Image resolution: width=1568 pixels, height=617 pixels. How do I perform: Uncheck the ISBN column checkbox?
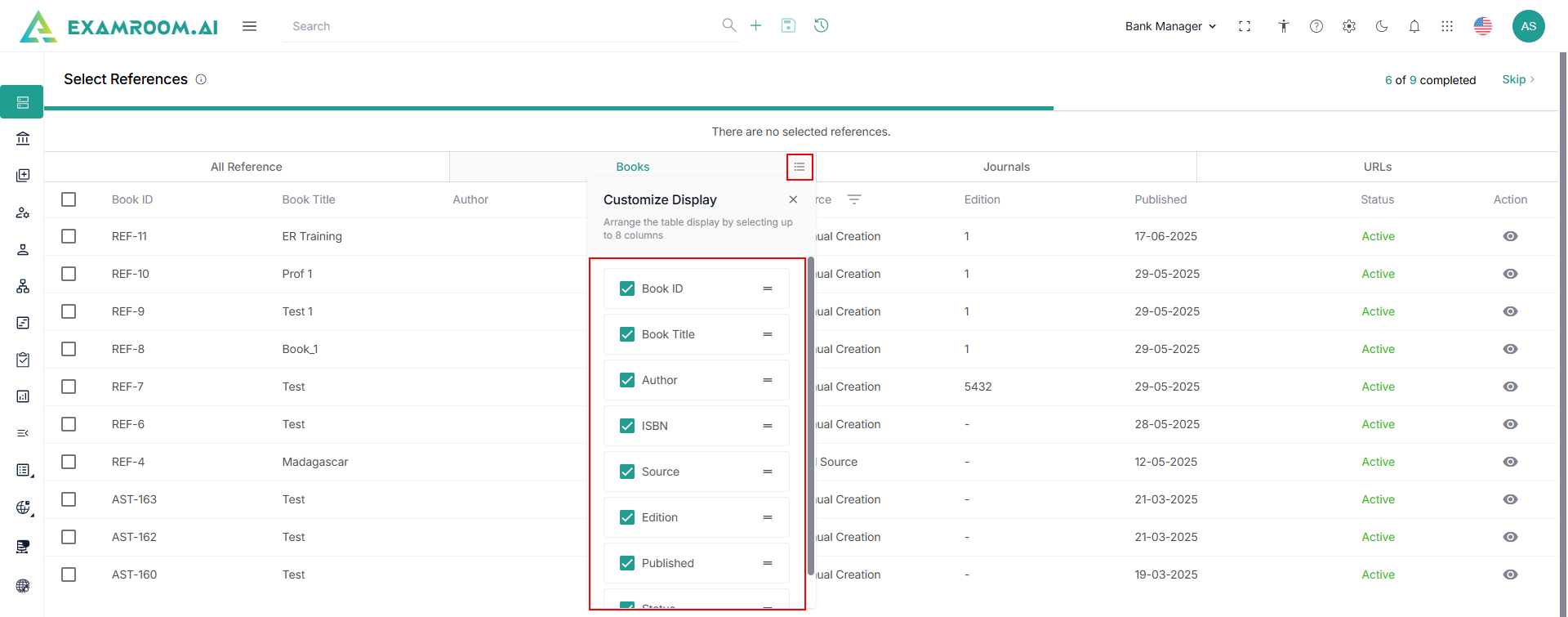(627, 426)
